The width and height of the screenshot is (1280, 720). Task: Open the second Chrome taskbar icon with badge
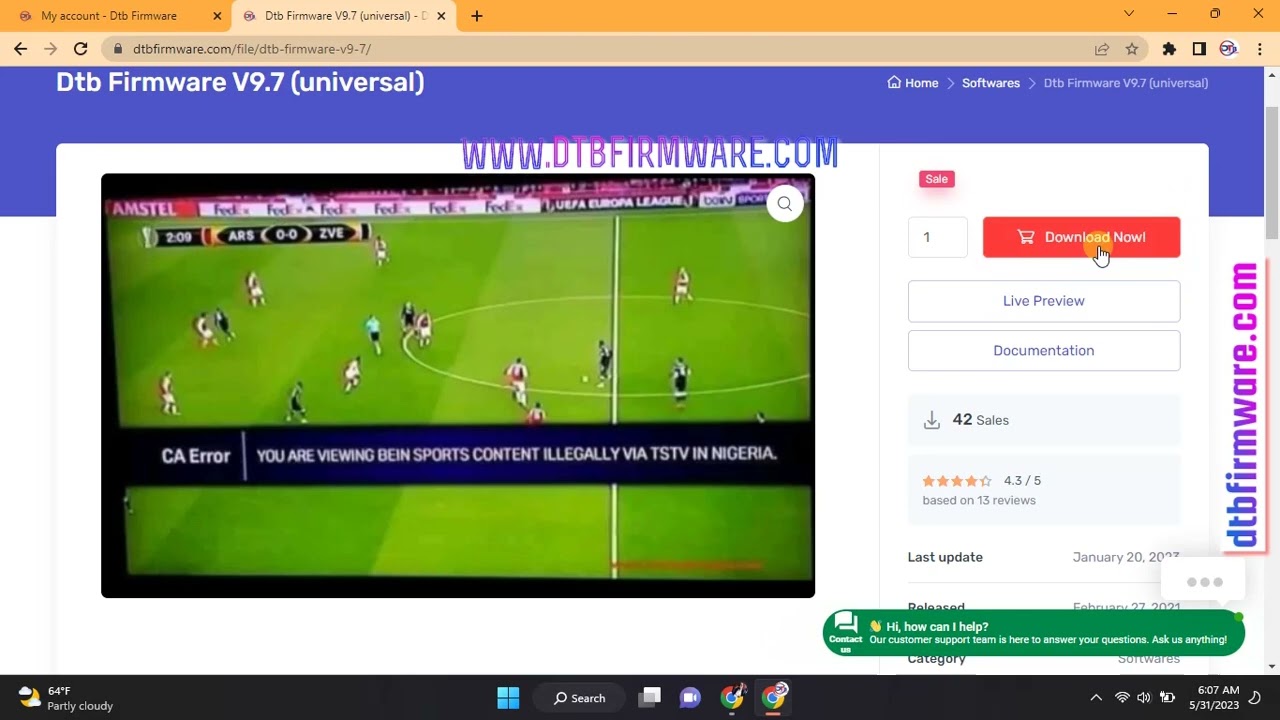tap(774, 697)
